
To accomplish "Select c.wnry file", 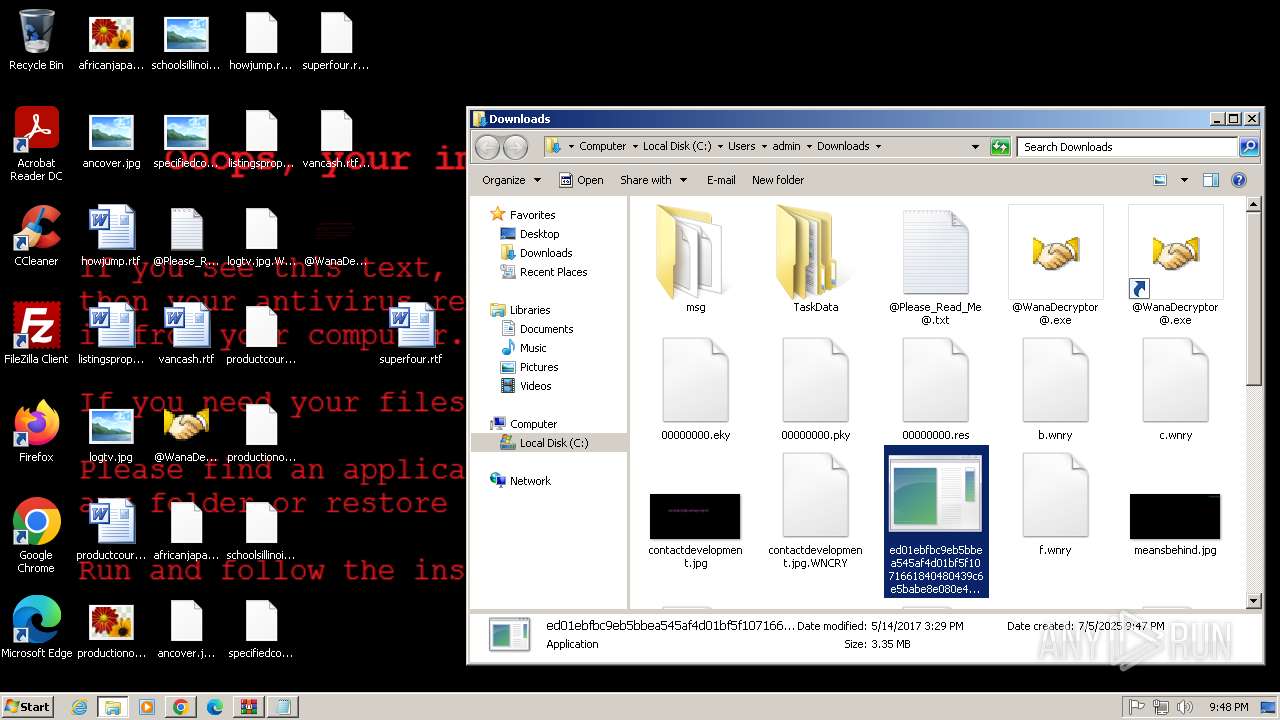I will click(1175, 389).
